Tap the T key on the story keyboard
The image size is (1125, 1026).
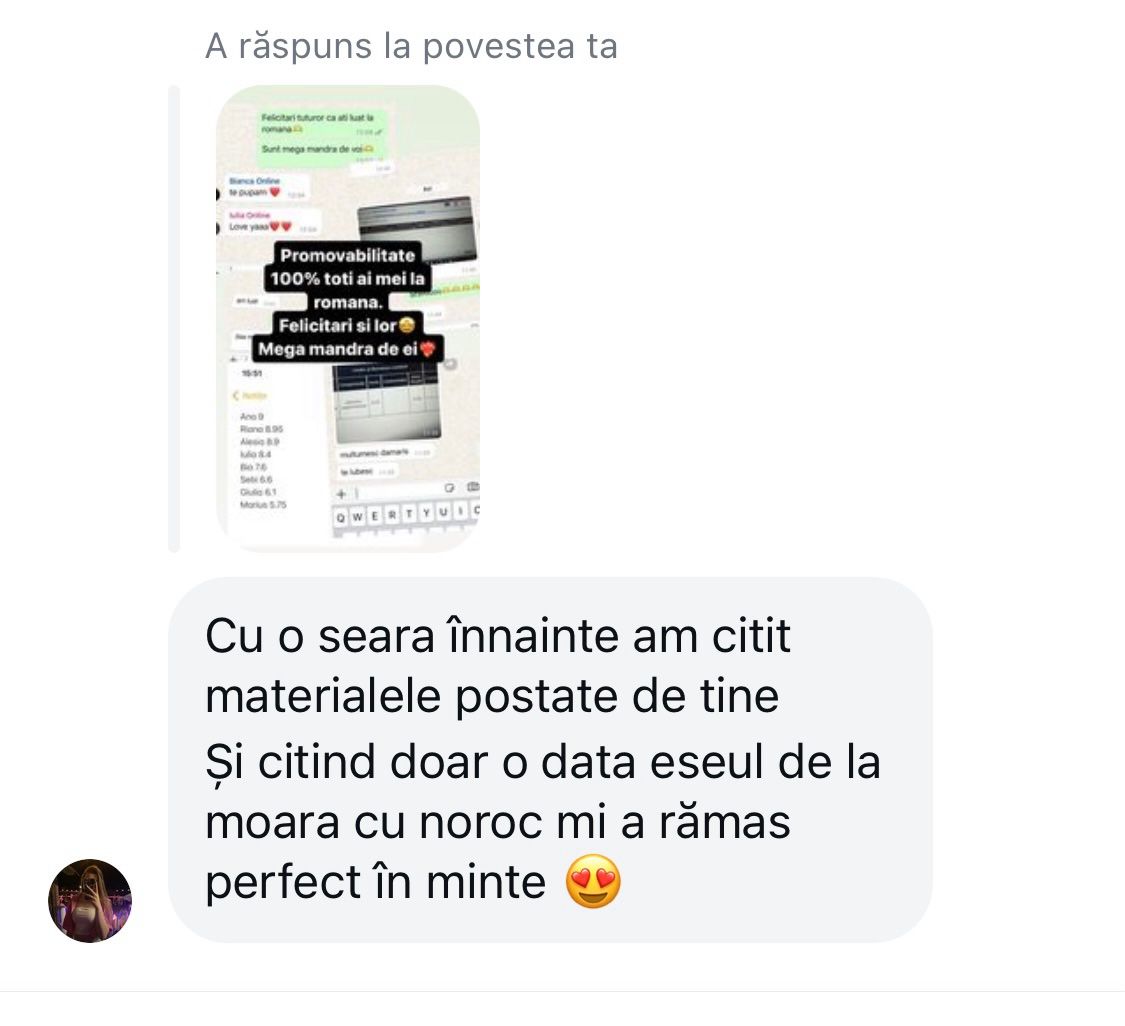coord(409,514)
